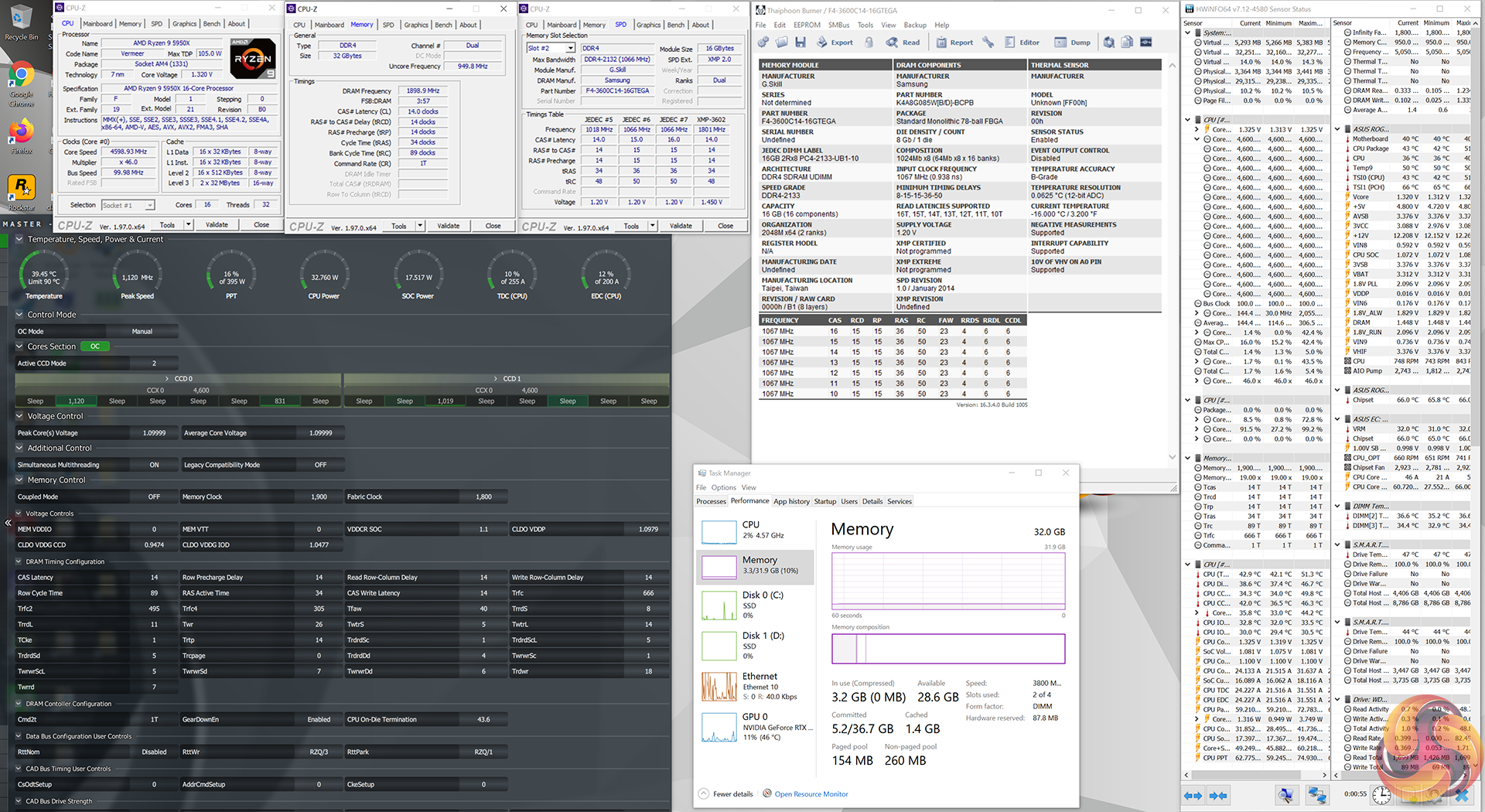Switch to App history tab in Task Manager
1485x812 pixels.
[x=791, y=501]
